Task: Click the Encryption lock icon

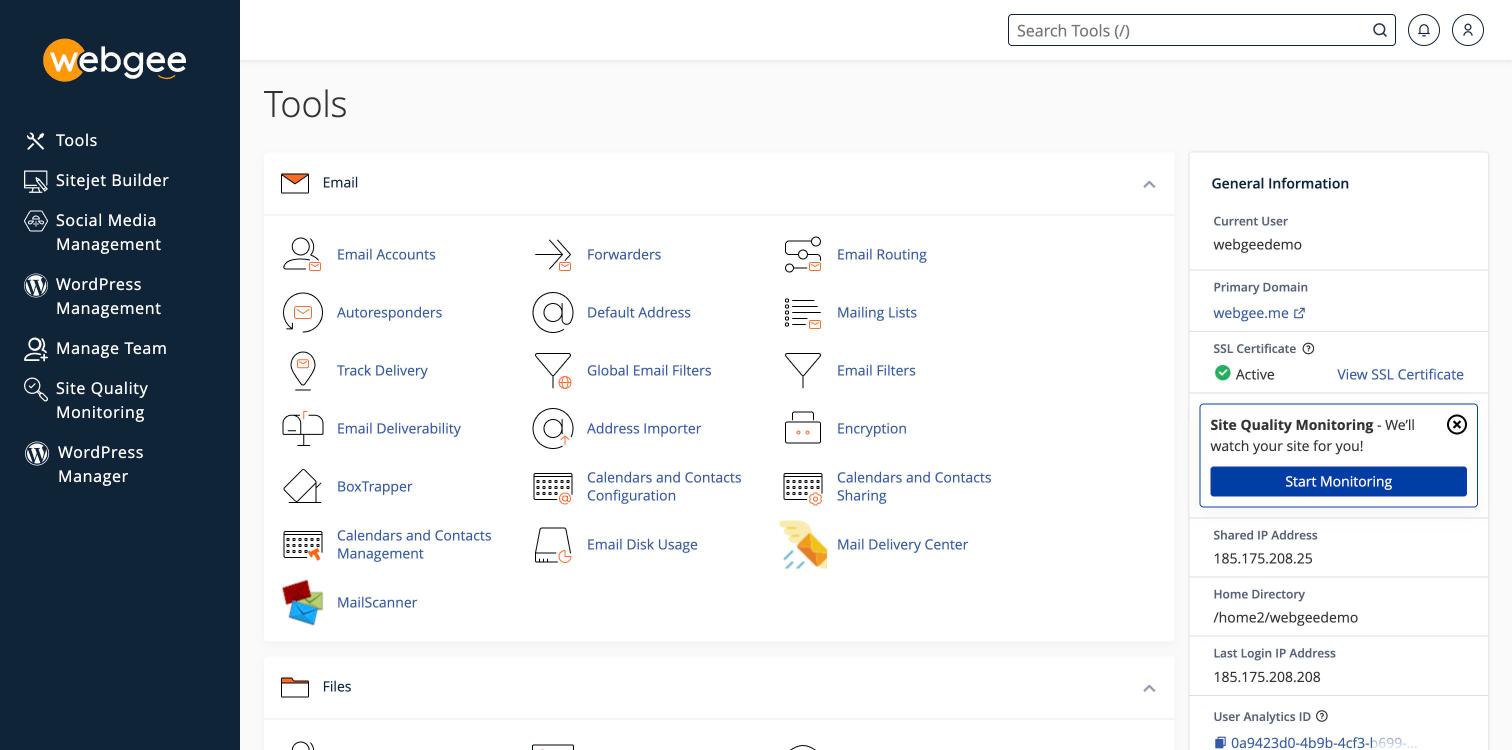Action: 802,428
